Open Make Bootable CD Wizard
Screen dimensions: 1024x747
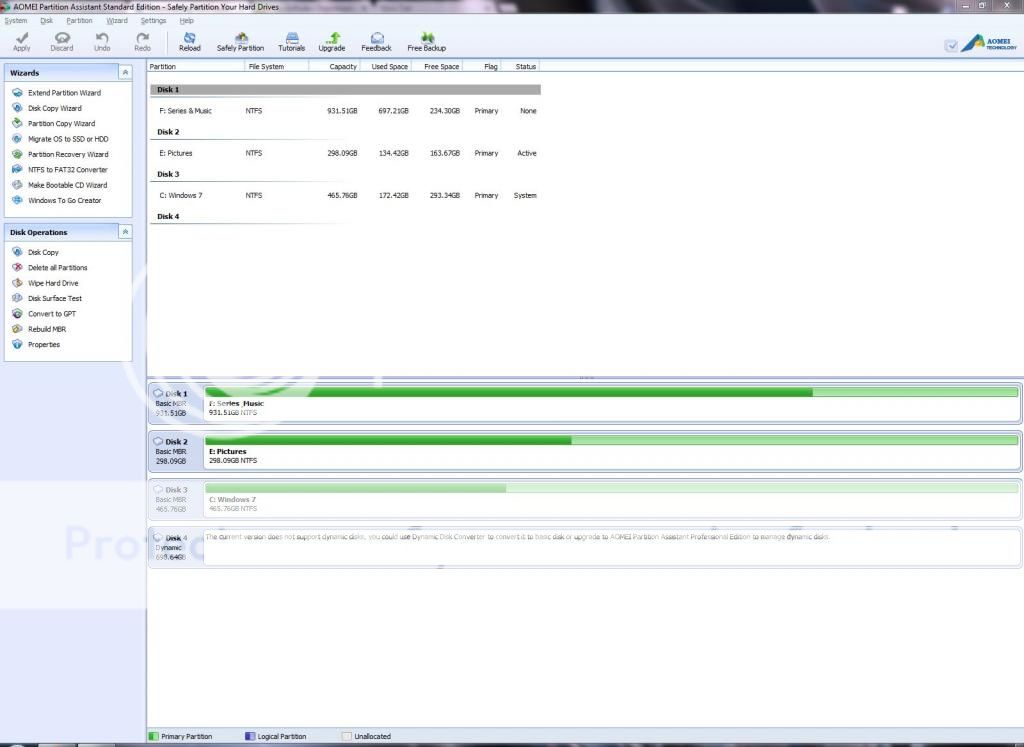[59, 185]
